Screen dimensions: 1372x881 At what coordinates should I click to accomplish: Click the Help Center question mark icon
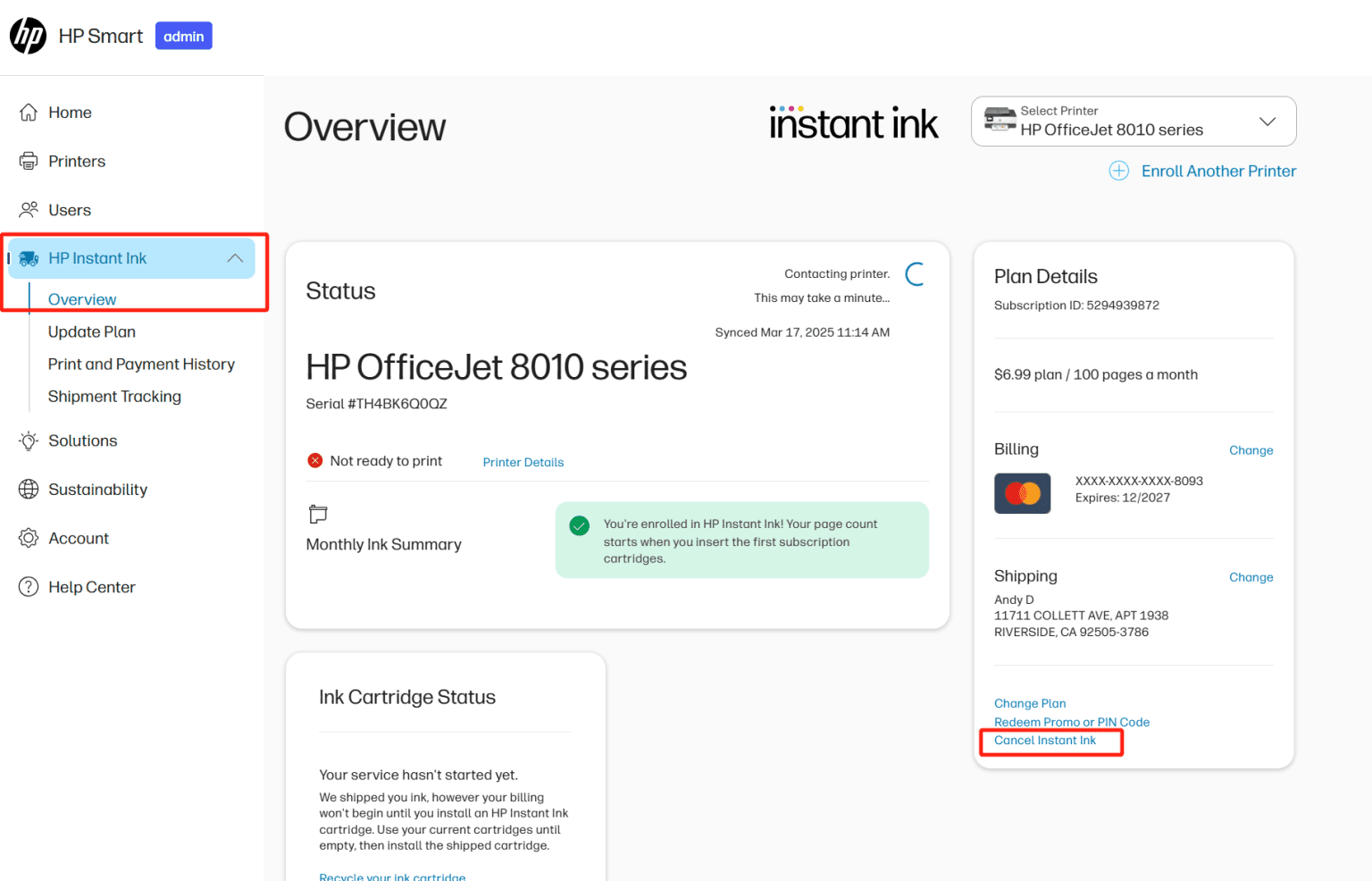[x=28, y=586]
